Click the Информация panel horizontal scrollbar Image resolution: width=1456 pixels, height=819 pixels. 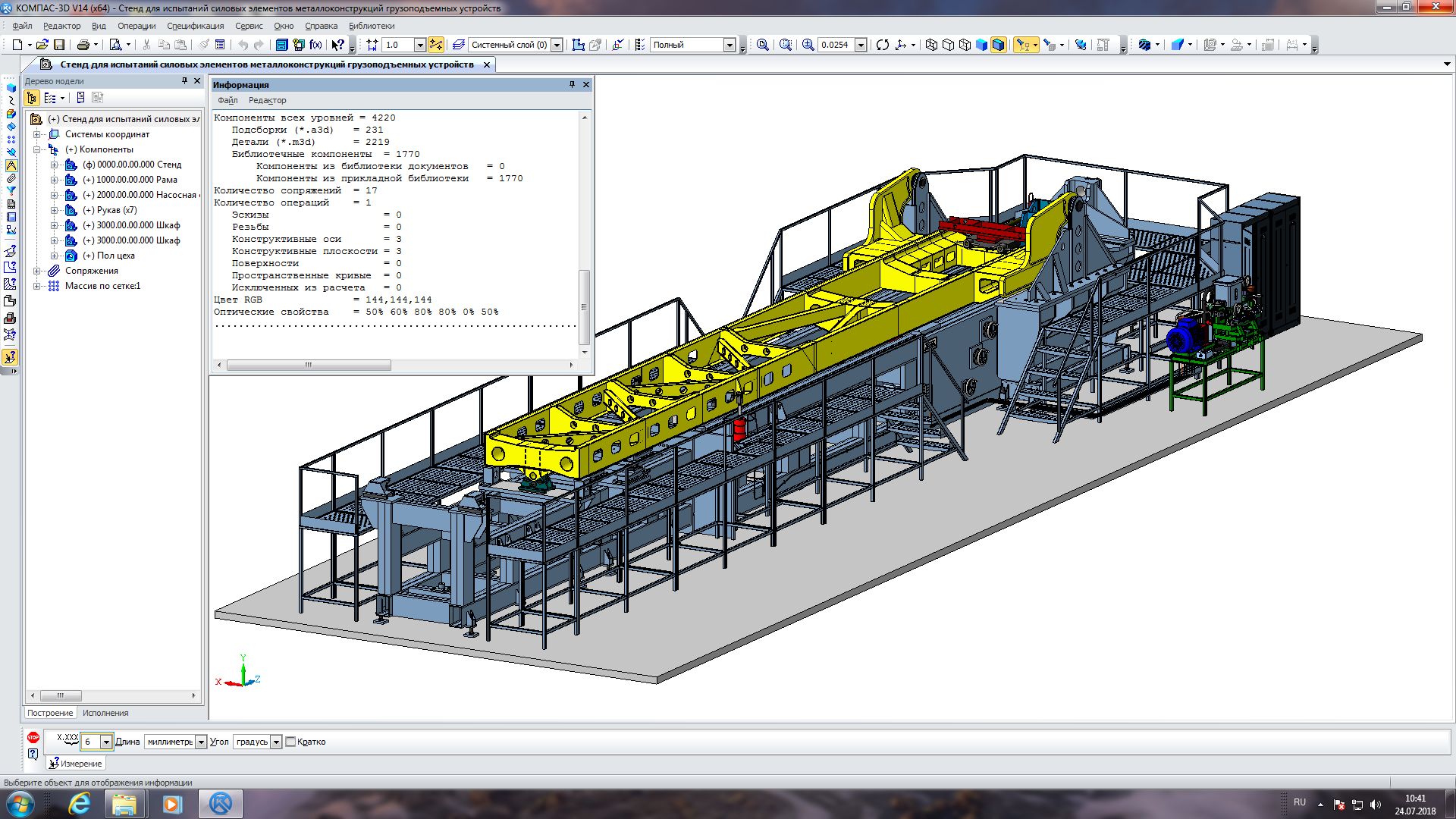click(309, 365)
